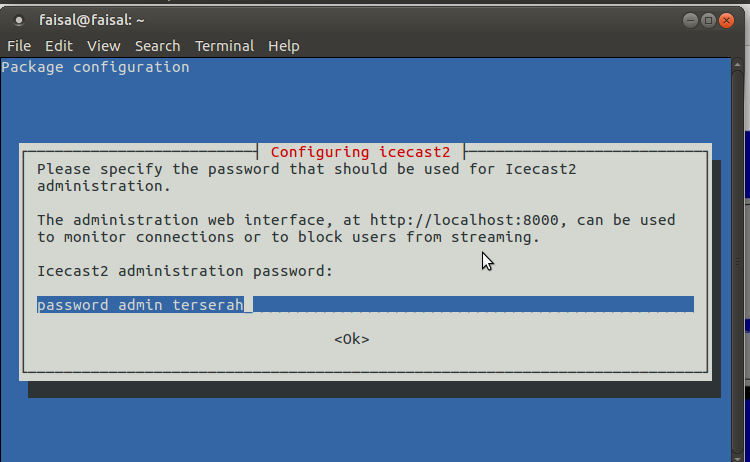750x462 pixels.
Task: Click the 'Icecast2 administration password:' label
Action: coord(184,270)
